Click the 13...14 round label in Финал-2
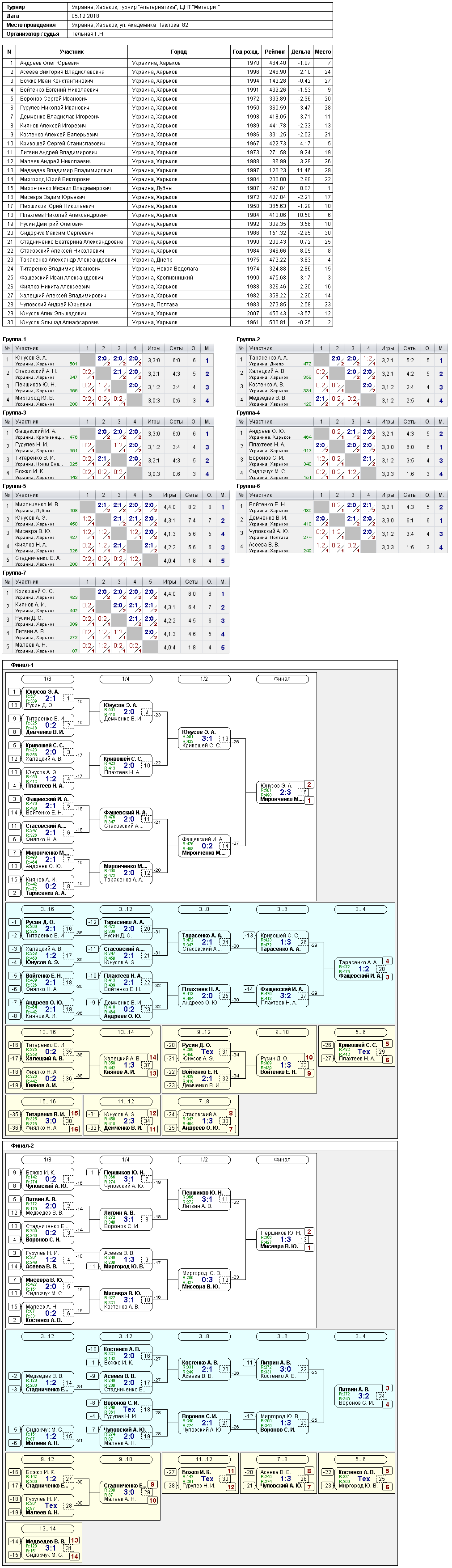 [47, 1529]
